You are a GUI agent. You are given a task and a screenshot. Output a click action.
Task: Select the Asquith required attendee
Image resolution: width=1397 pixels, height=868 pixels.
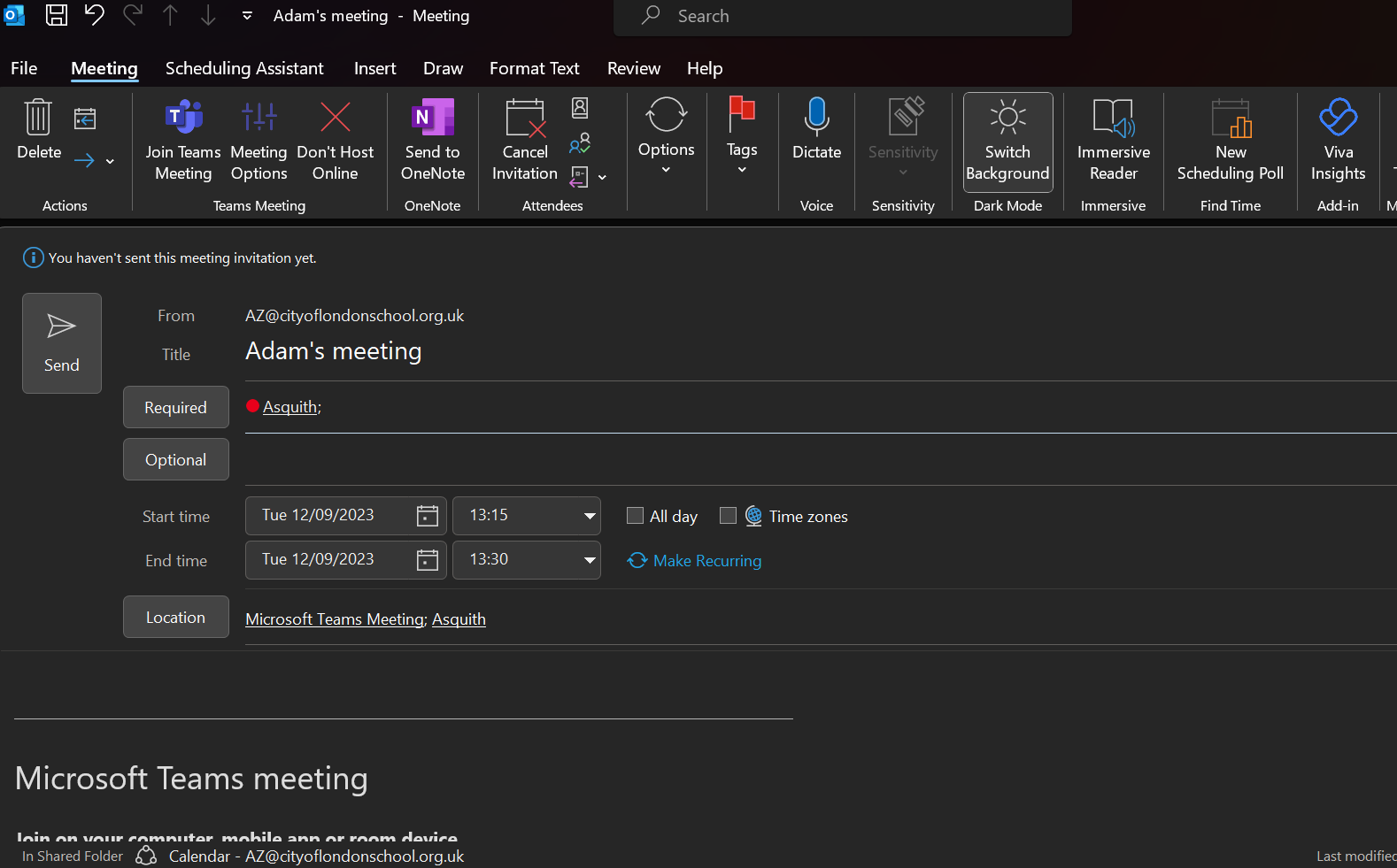coord(290,407)
